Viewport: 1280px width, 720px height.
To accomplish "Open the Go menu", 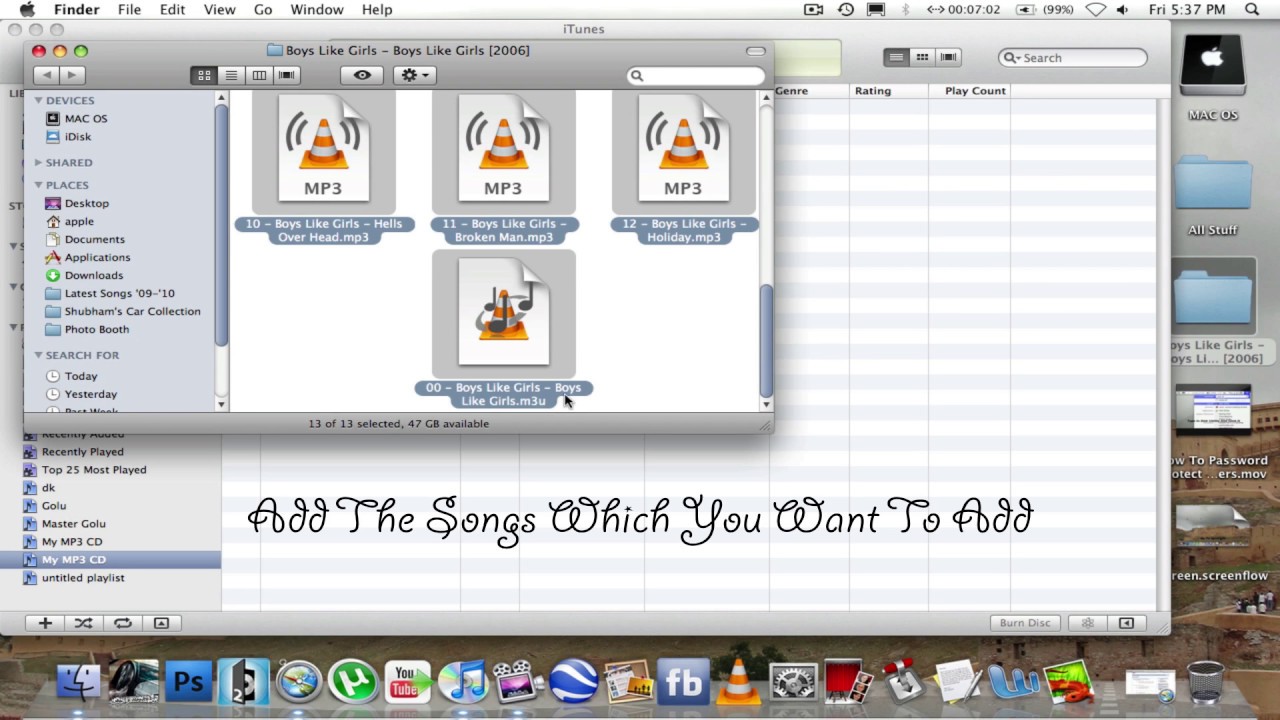I will tap(263, 10).
